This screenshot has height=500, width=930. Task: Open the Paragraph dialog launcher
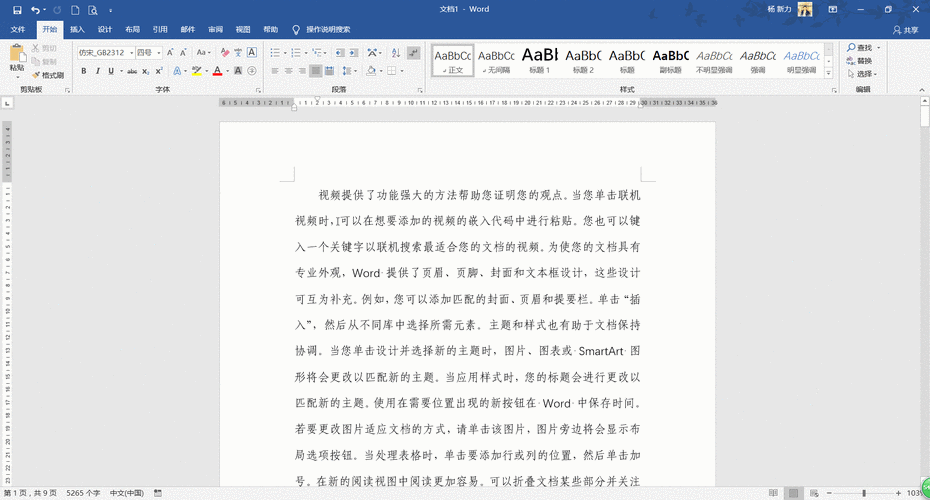(x=420, y=90)
